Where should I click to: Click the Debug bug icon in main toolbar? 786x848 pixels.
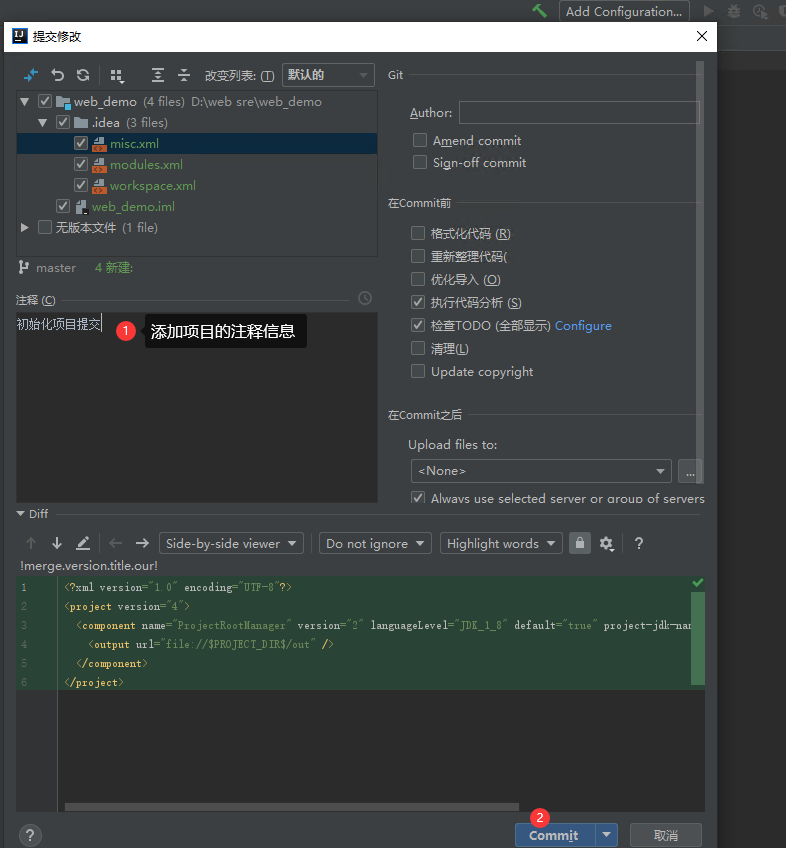[734, 10]
